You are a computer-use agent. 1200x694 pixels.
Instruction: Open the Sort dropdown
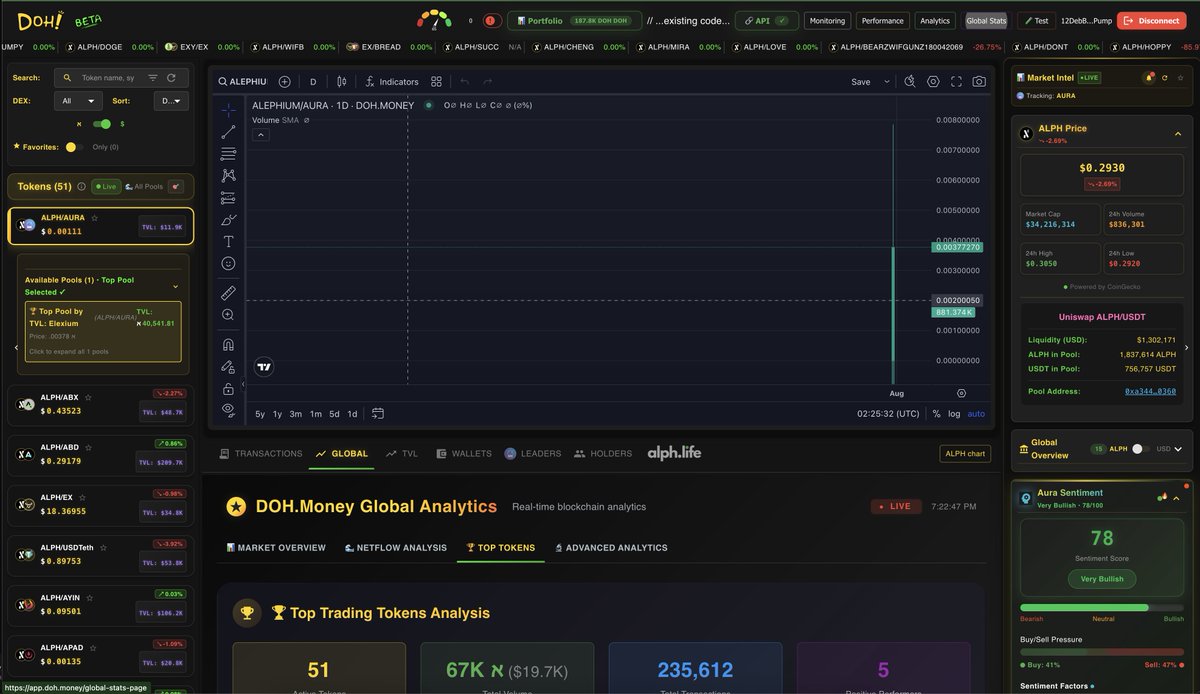170,100
